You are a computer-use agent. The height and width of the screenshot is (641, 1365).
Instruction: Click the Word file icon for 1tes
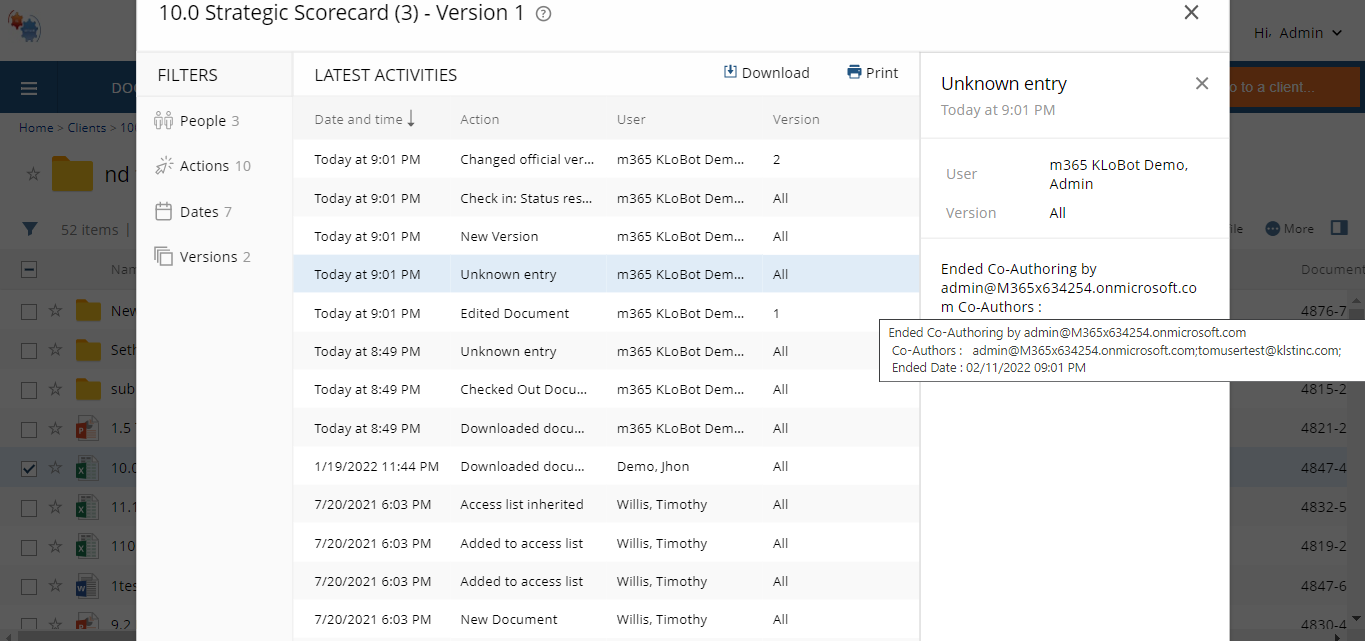point(87,587)
